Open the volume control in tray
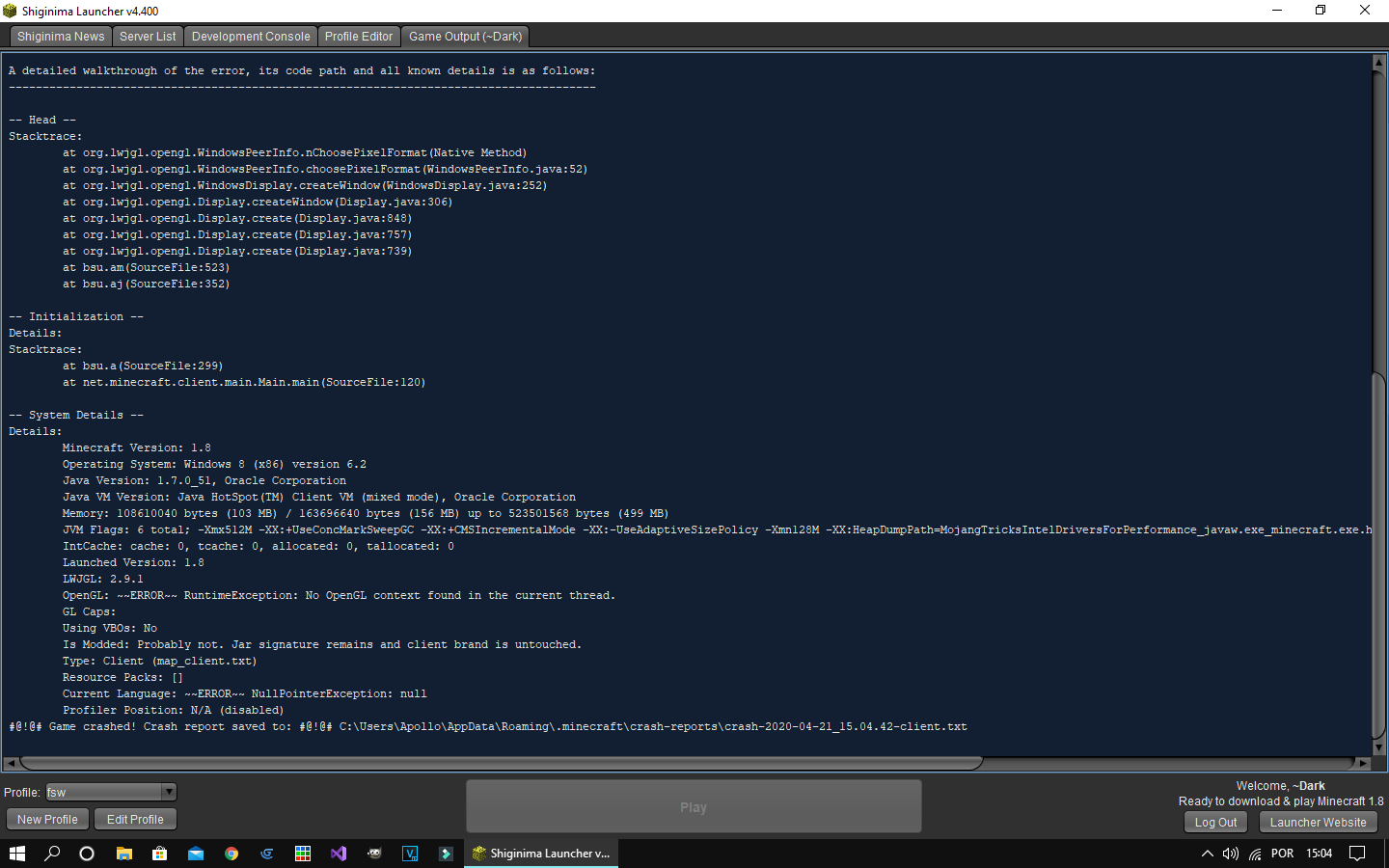The width and height of the screenshot is (1389, 868). pos(1230,854)
